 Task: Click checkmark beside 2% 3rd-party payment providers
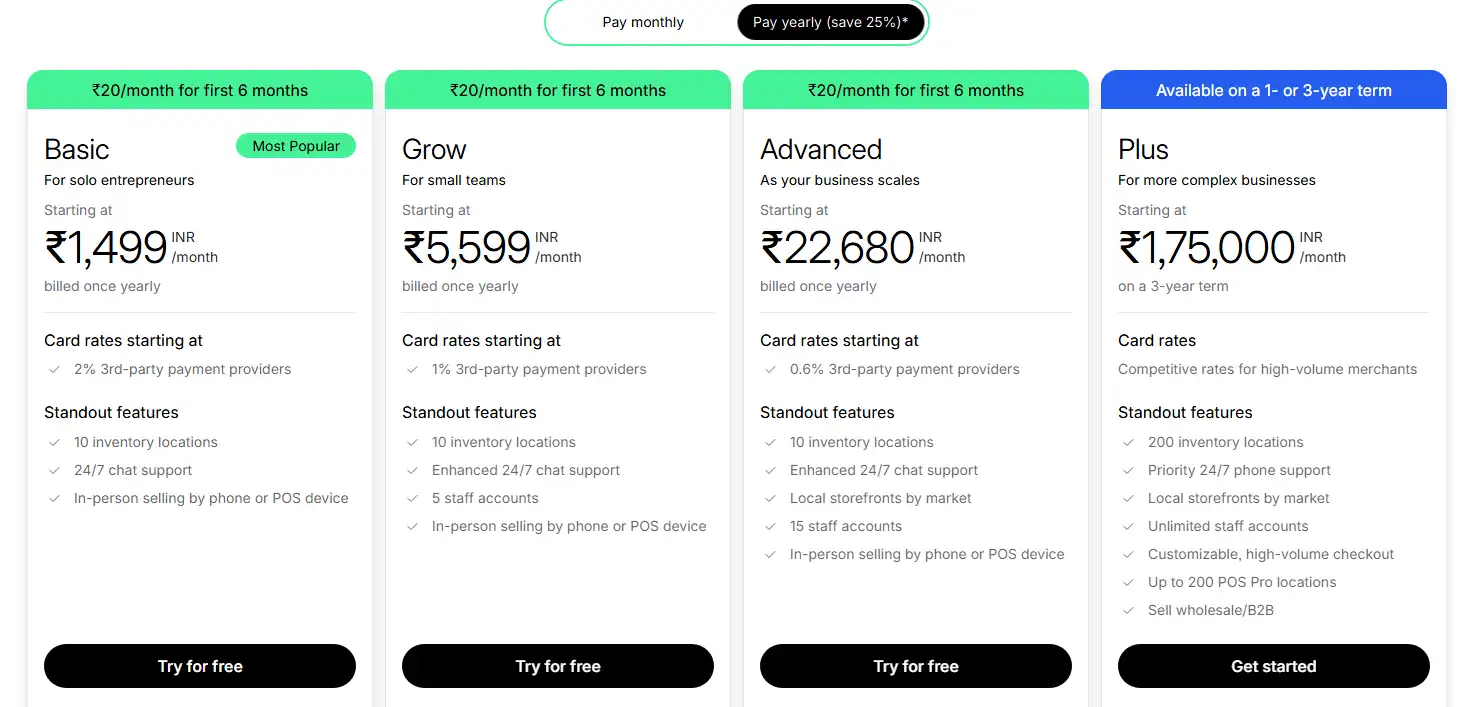[x=55, y=369]
